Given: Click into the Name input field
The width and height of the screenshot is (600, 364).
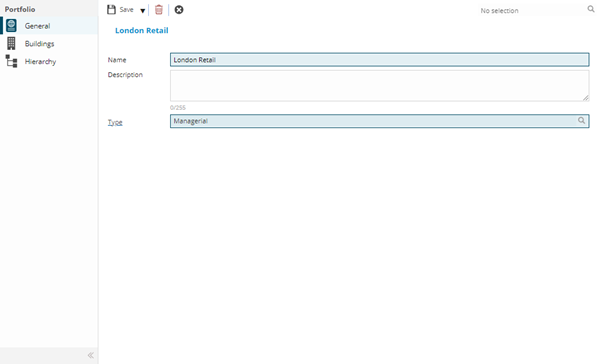Looking at the screenshot, I should pyautogui.click(x=380, y=60).
